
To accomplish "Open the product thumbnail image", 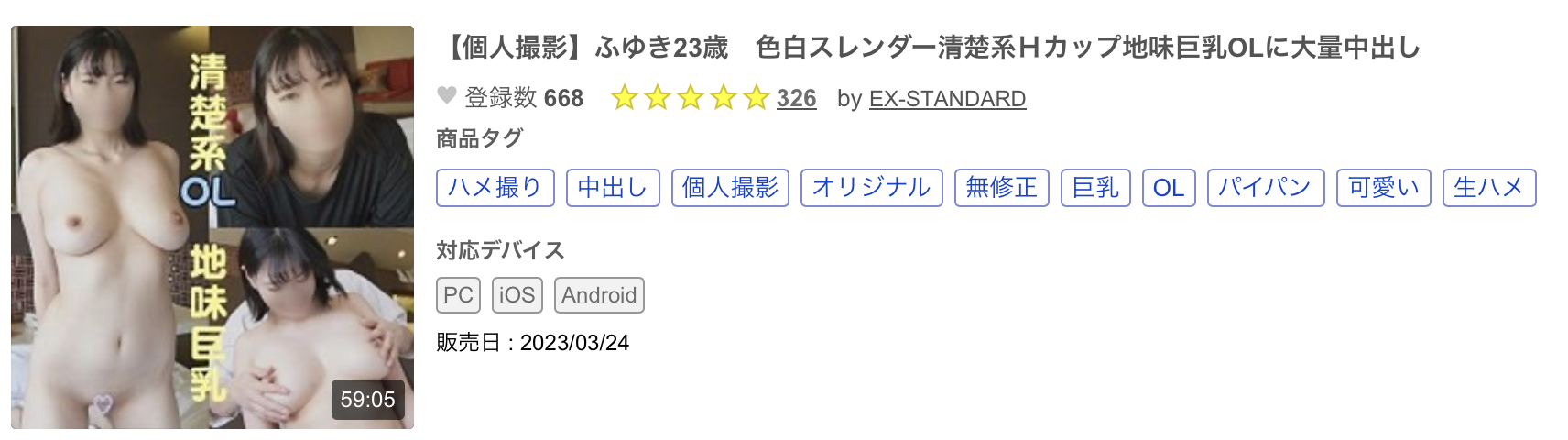I will pos(212,227).
